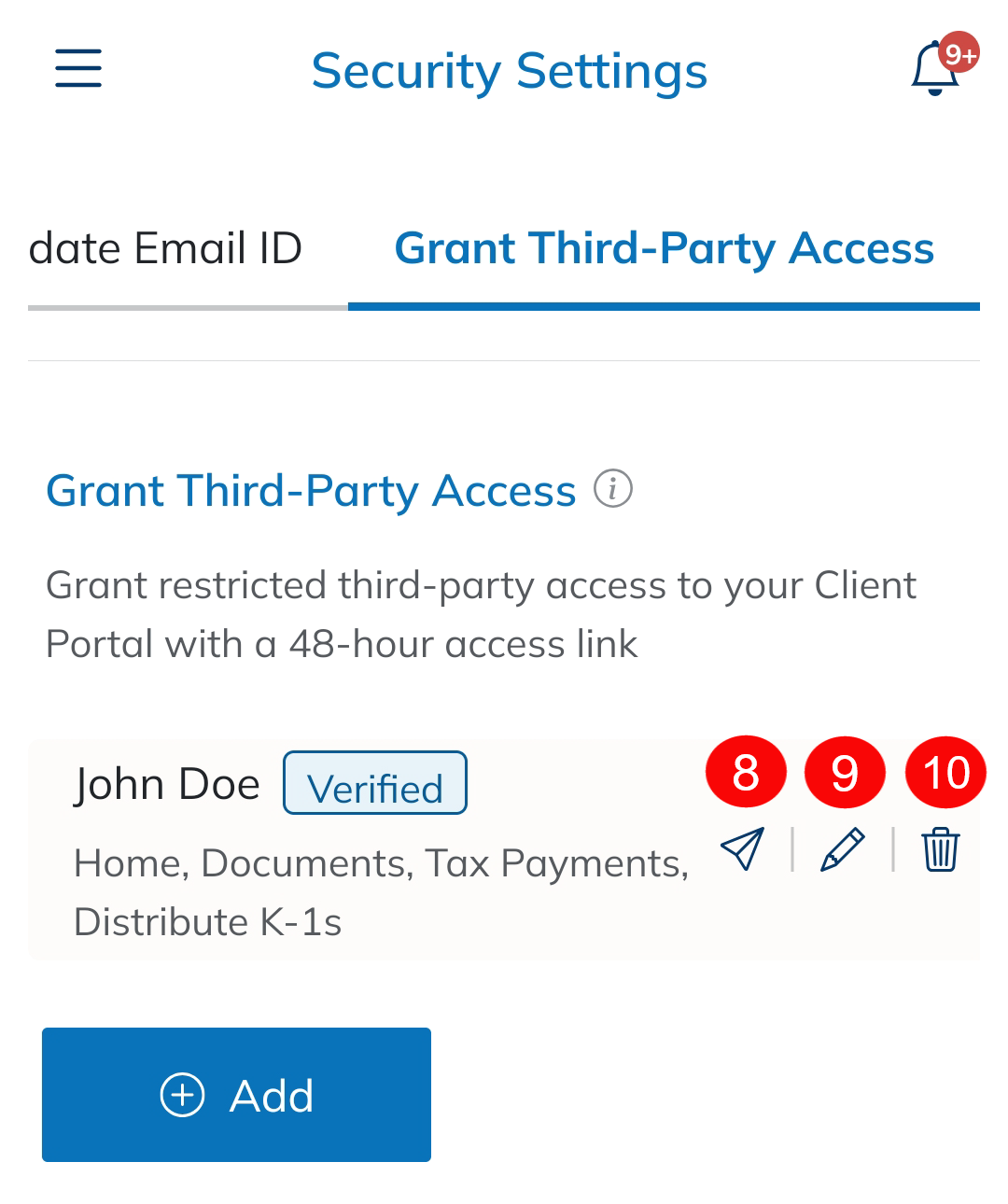Click the red number 8 marker

746,773
